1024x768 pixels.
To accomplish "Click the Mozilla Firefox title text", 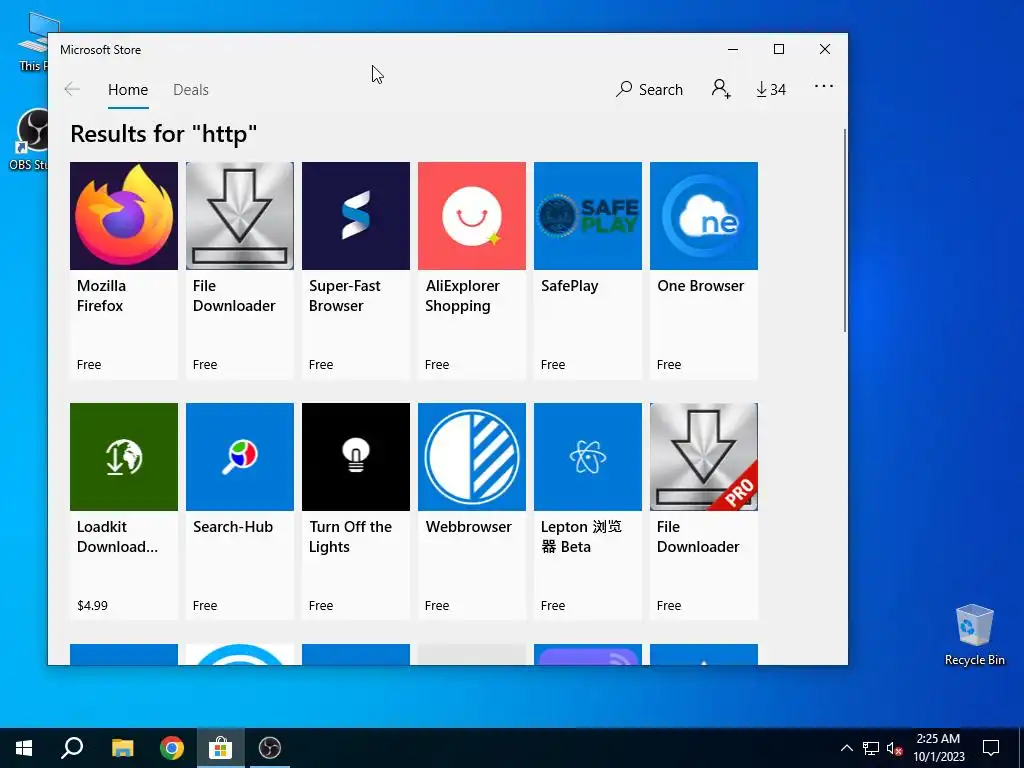I will click(101, 296).
